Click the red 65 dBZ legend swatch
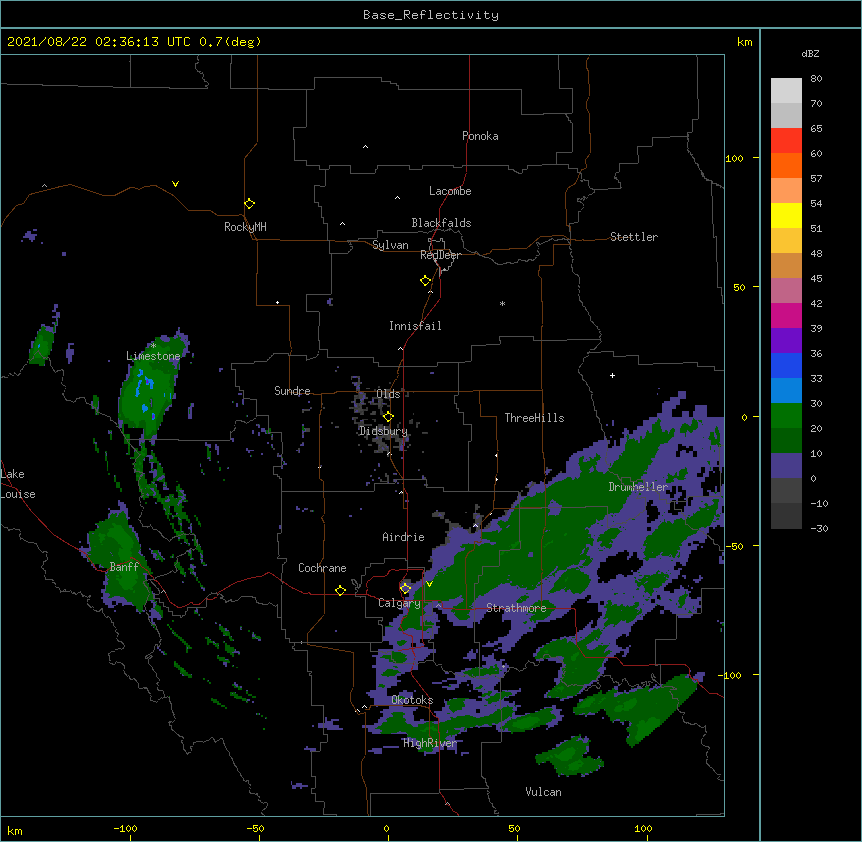This screenshot has width=862, height=842. (x=786, y=140)
